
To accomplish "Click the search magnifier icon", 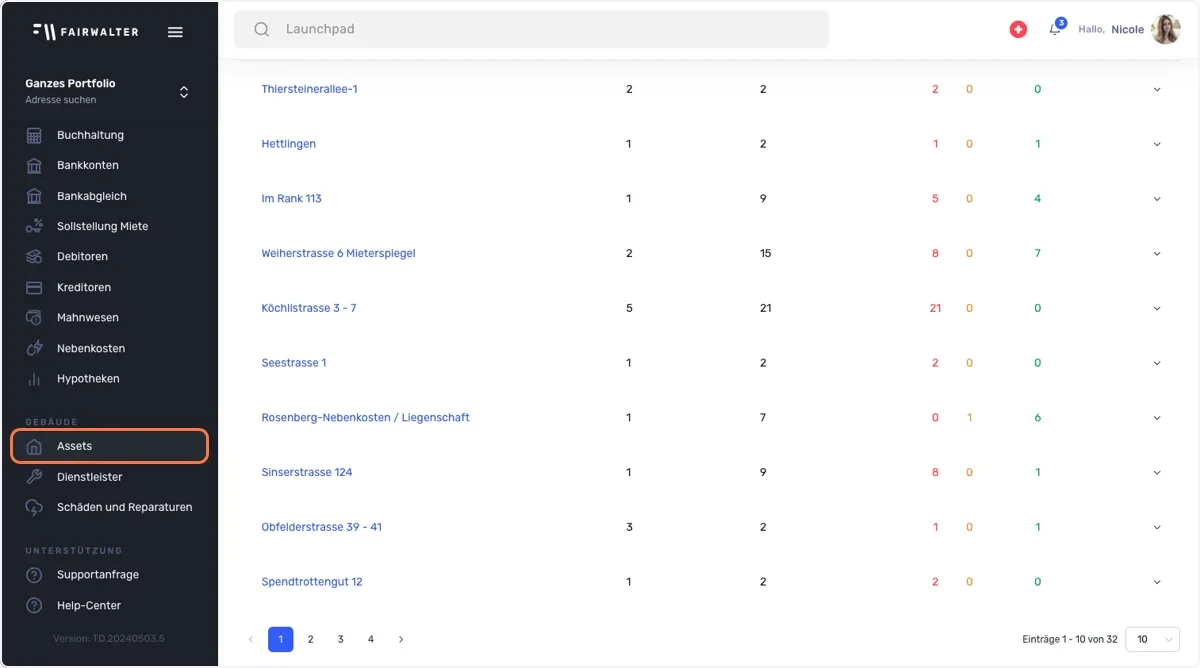I will pyautogui.click(x=262, y=30).
